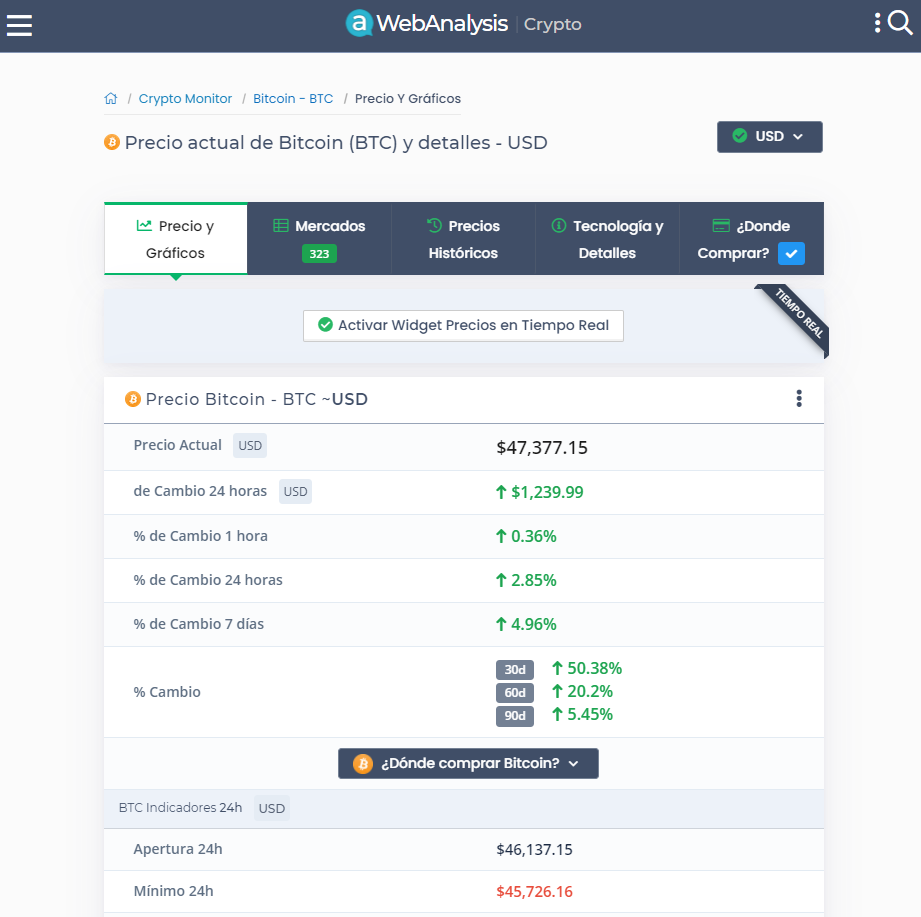This screenshot has width=921, height=917.
Task: Click the home breadcrumb icon
Action: tap(111, 97)
